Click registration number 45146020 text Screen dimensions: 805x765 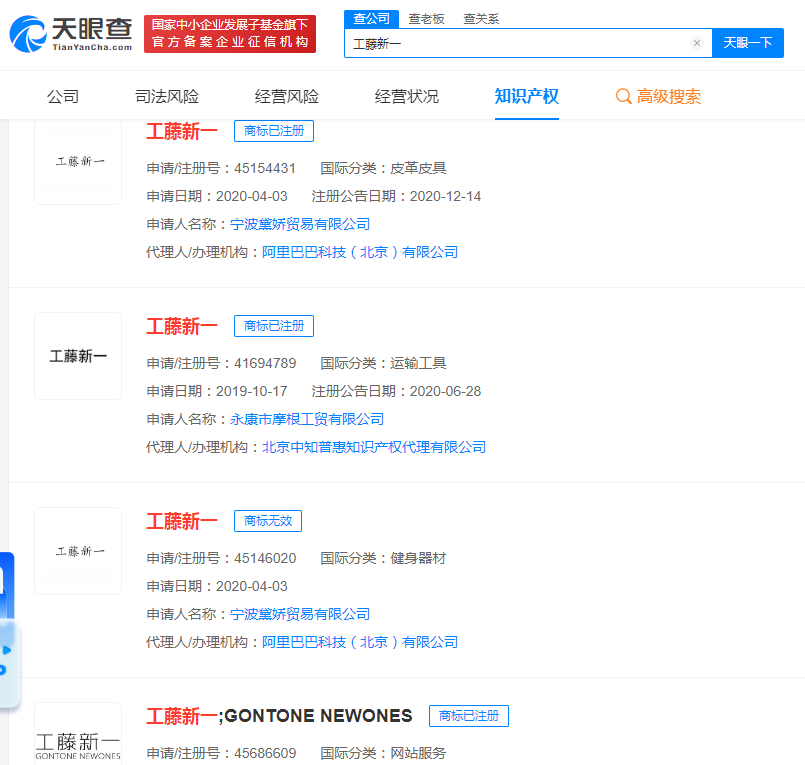coord(265,559)
